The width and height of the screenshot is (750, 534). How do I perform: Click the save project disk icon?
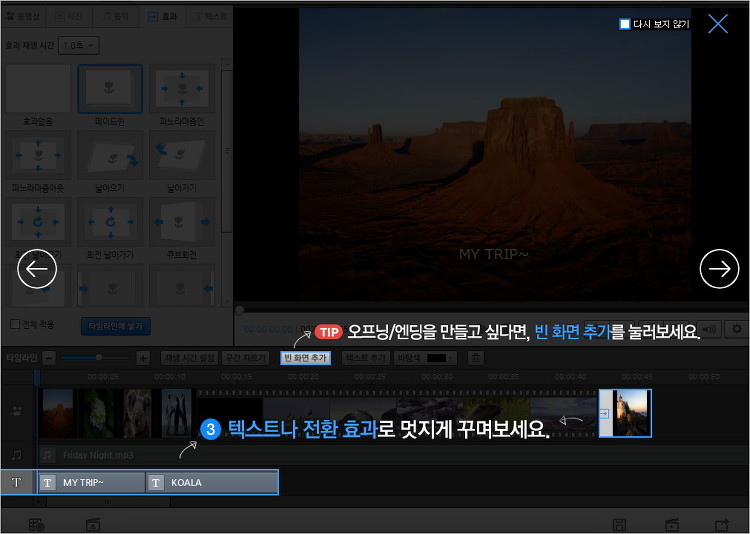(619, 524)
